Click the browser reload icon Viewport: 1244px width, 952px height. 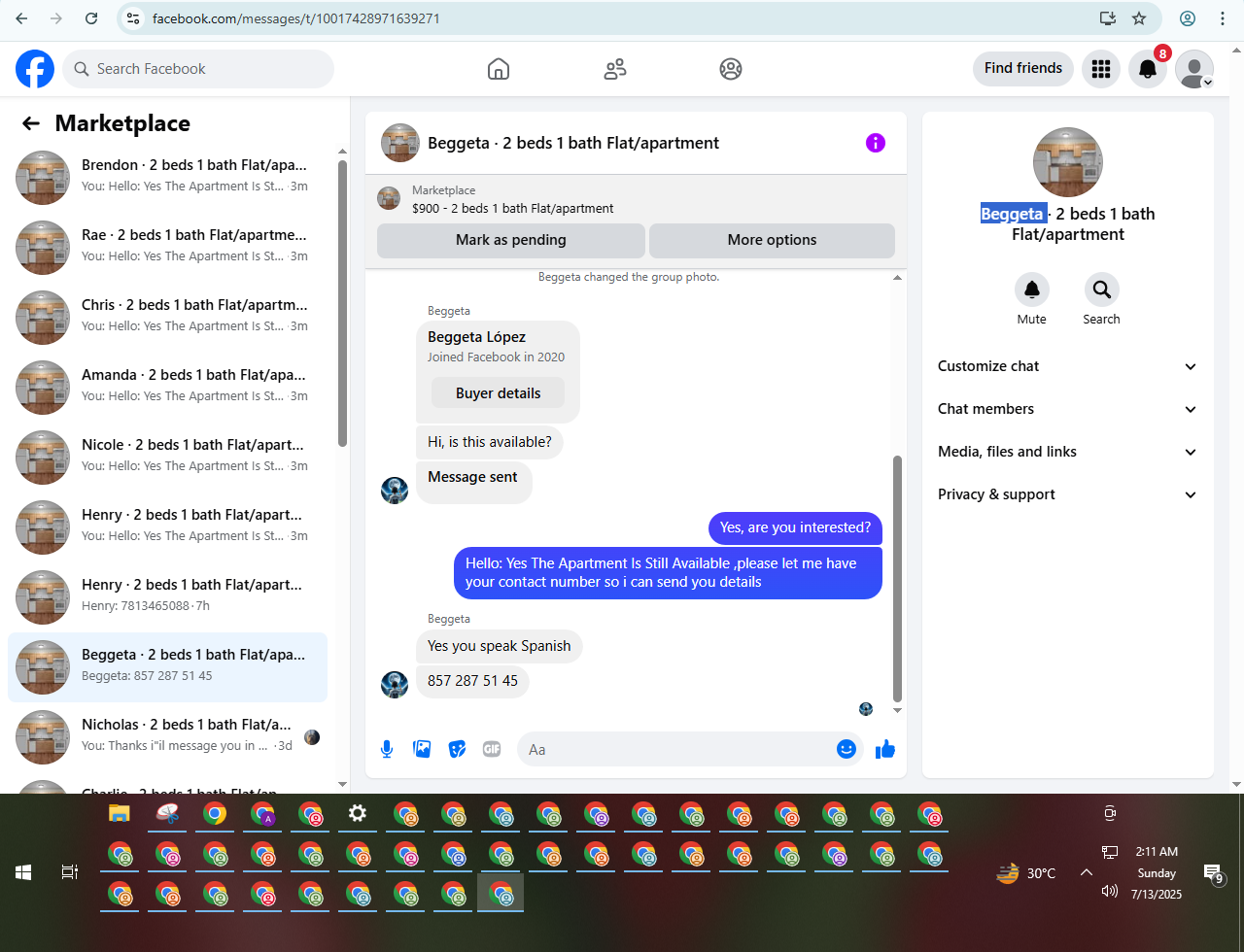[91, 18]
